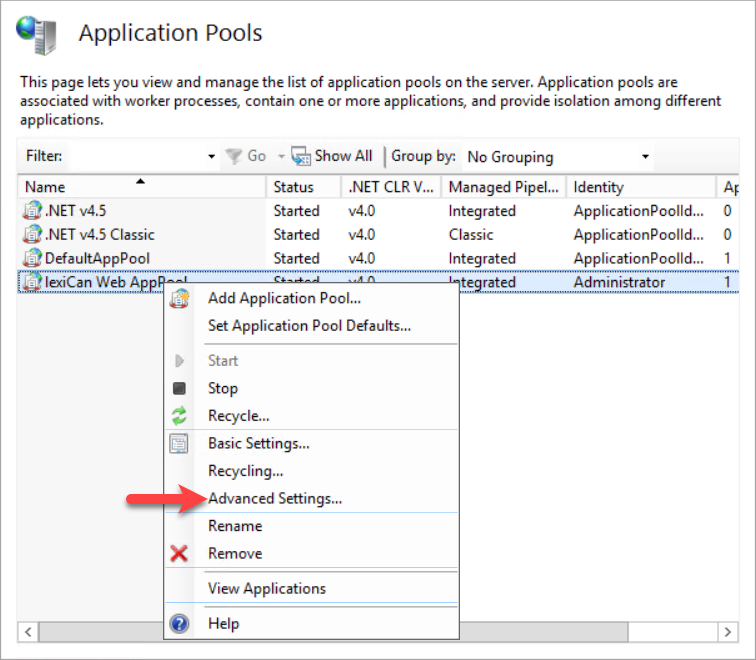The height and width of the screenshot is (660, 756).
Task: Click Set Application Pool Defaults
Action: pos(309,325)
